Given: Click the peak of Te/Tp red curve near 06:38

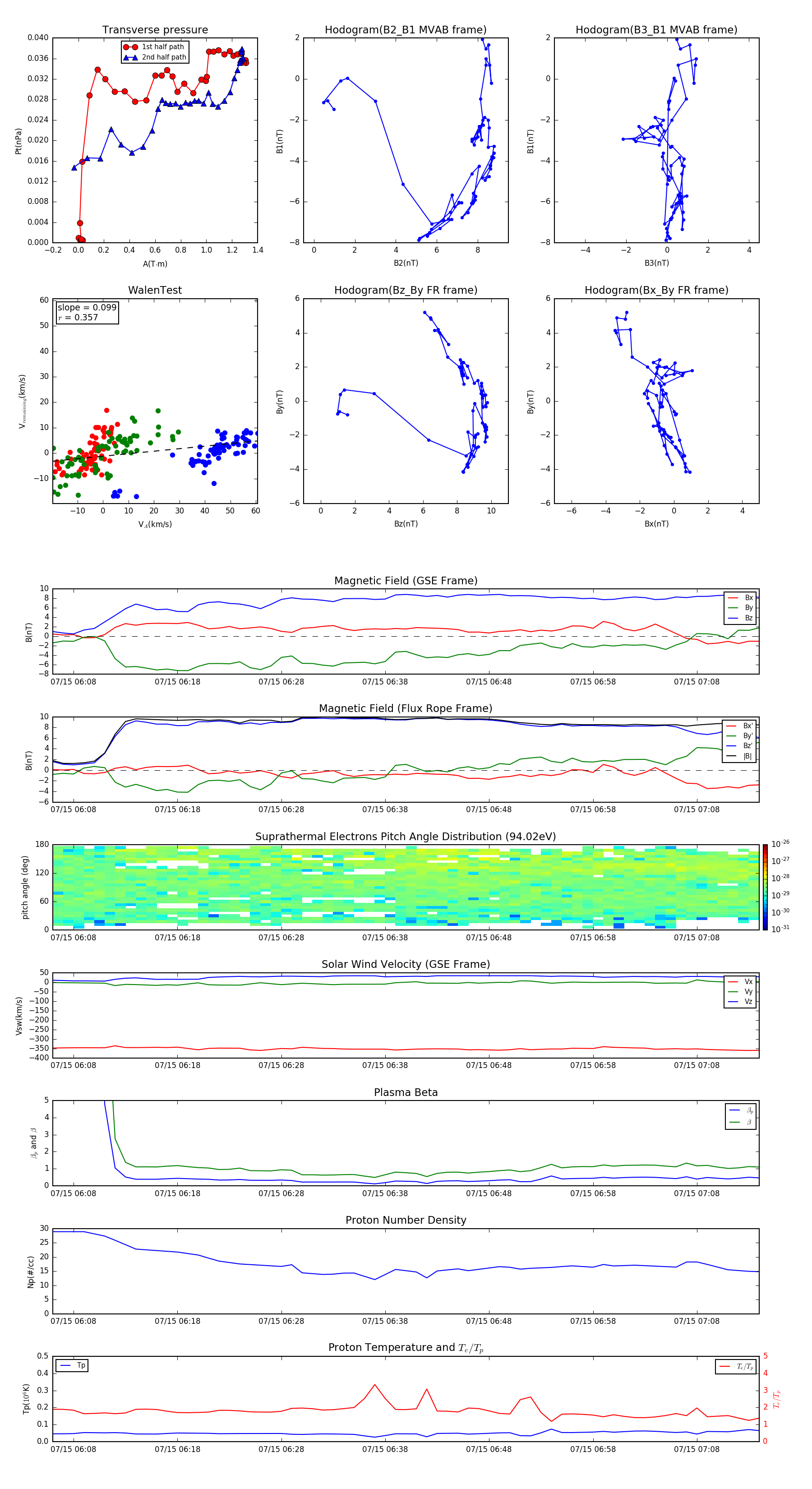Looking at the screenshot, I should pyautogui.click(x=374, y=1384).
